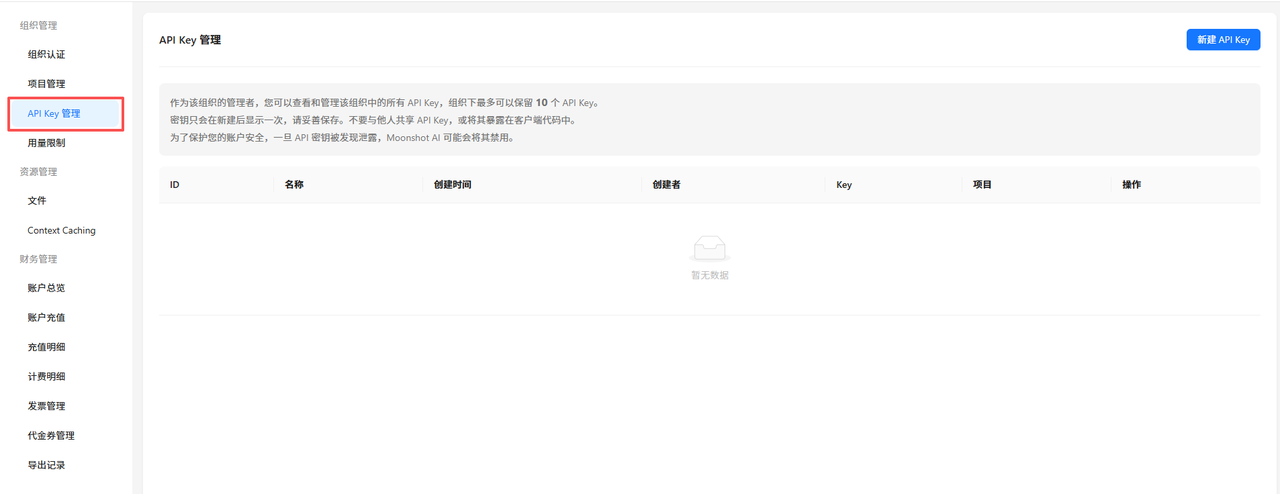This screenshot has width=1280, height=494.
Task: Click the 创建时间 column header
Action: [x=452, y=185]
